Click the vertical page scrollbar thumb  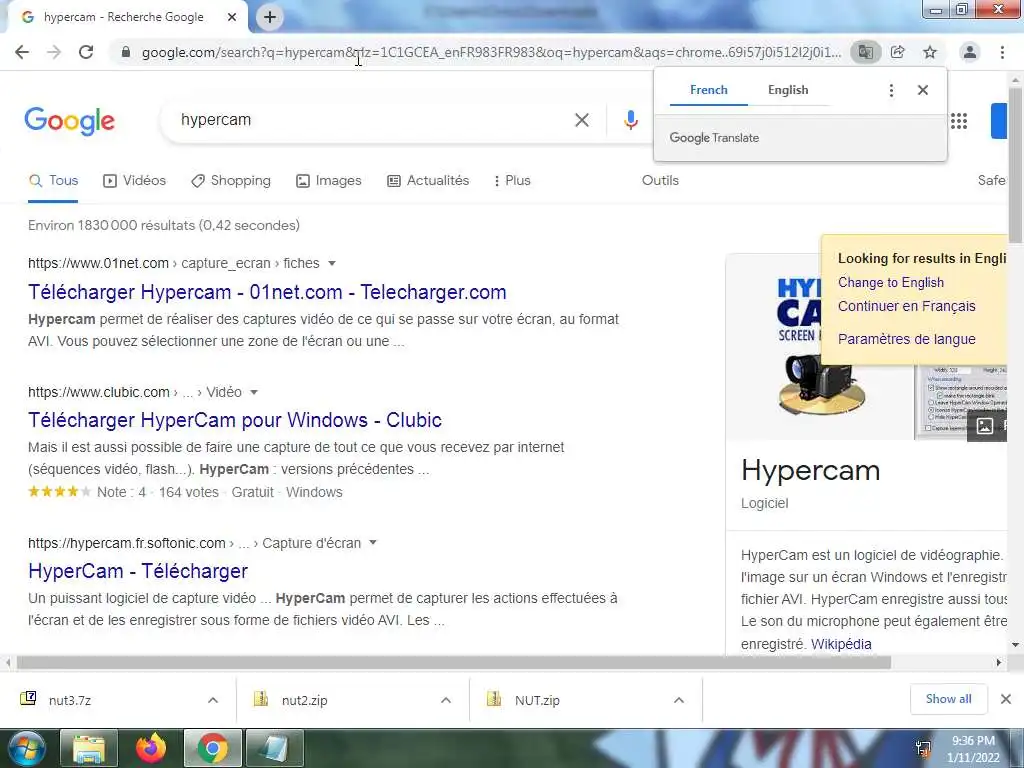pyautogui.click(x=1016, y=163)
